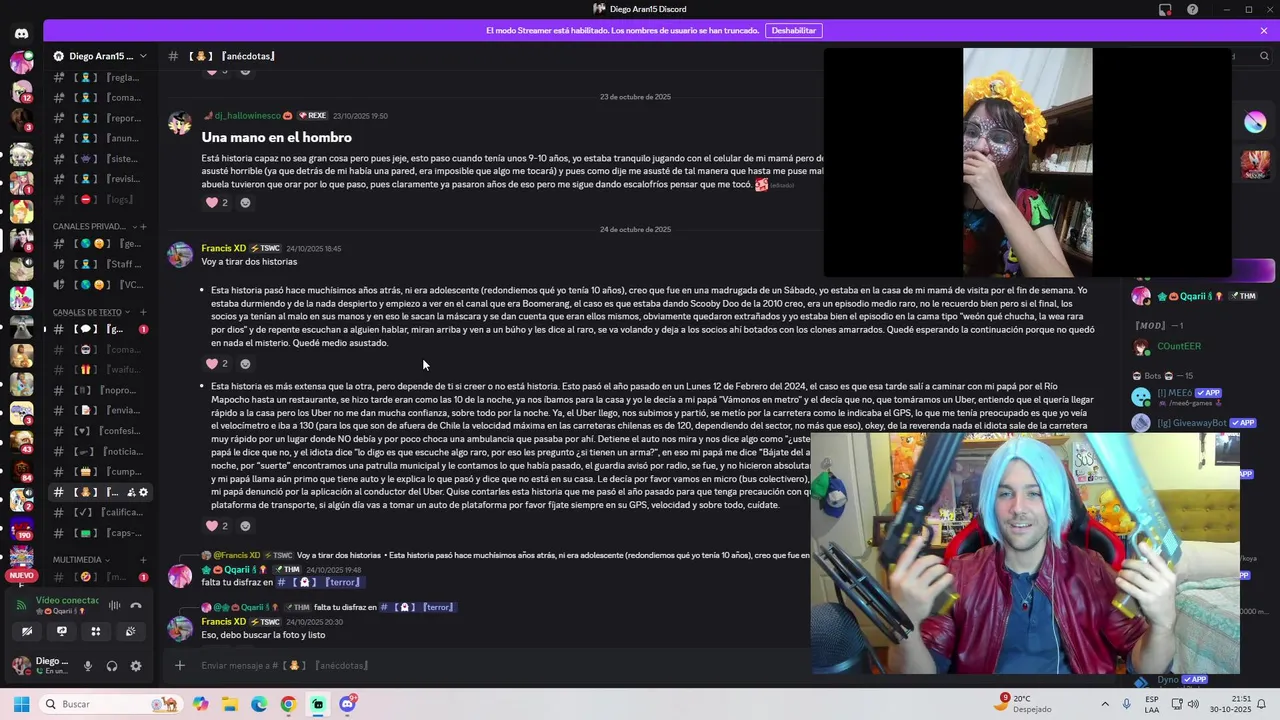The width and height of the screenshot is (1280, 720).
Task: Add reaction to Una mano en el hombro post
Action: (x=245, y=203)
